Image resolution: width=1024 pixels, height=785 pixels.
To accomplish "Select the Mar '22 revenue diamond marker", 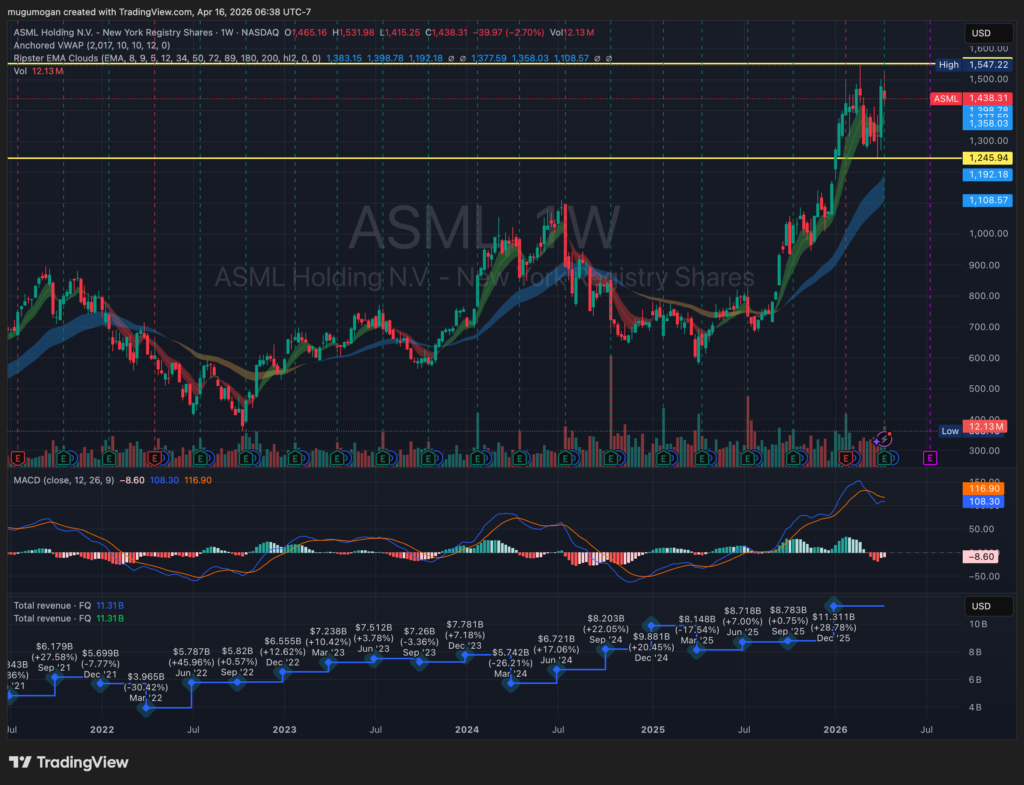I will click(x=148, y=708).
